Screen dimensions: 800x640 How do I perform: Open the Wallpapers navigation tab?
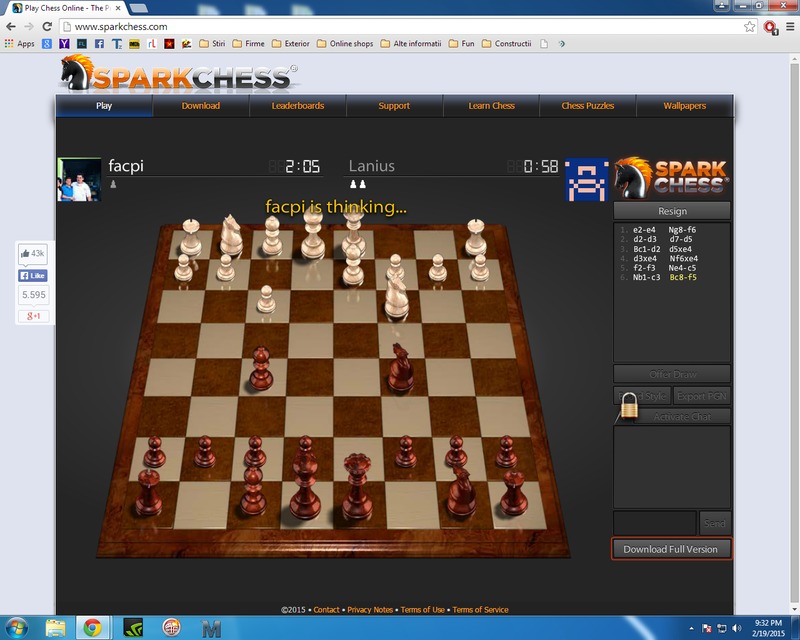click(x=685, y=106)
